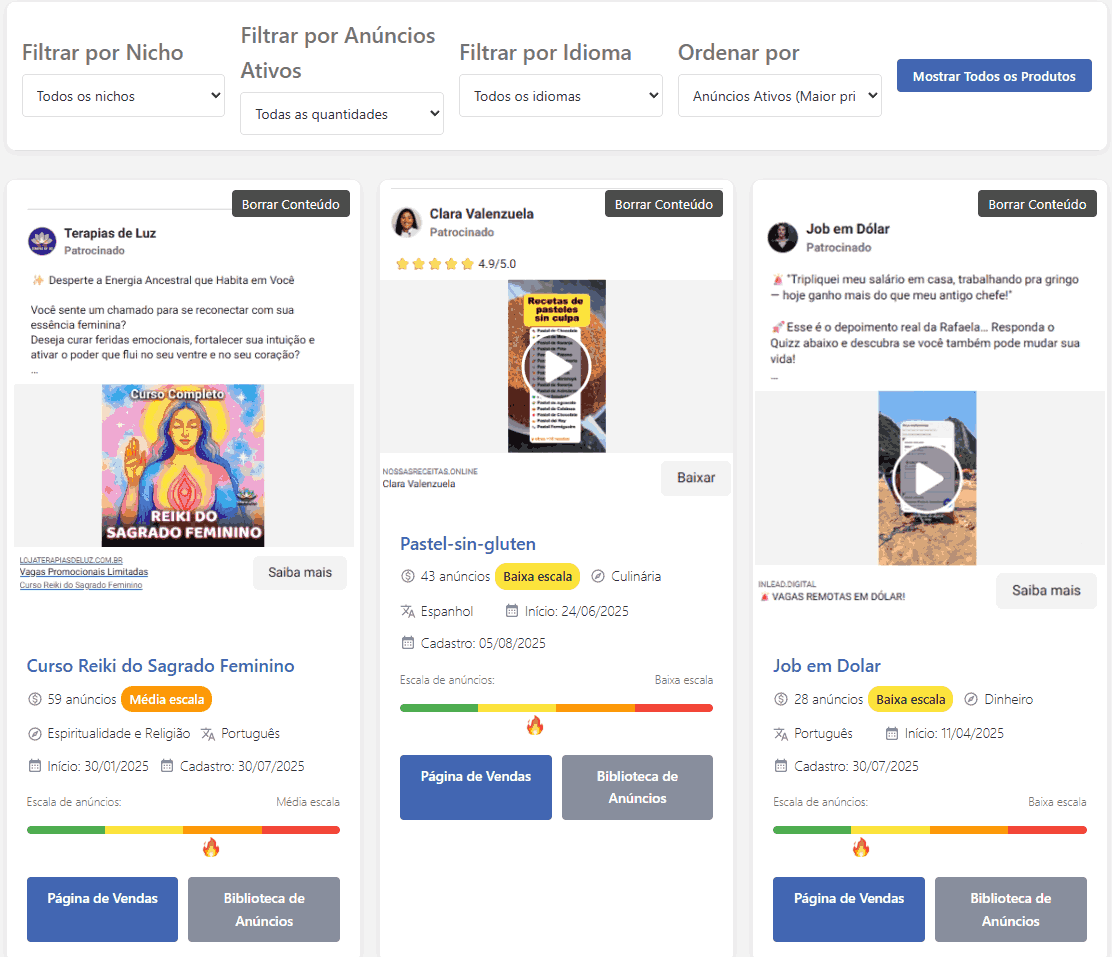This screenshot has width=1112, height=957.
Task: Click the Pastel-sin-gluten ad scale bar
Action: (x=556, y=708)
